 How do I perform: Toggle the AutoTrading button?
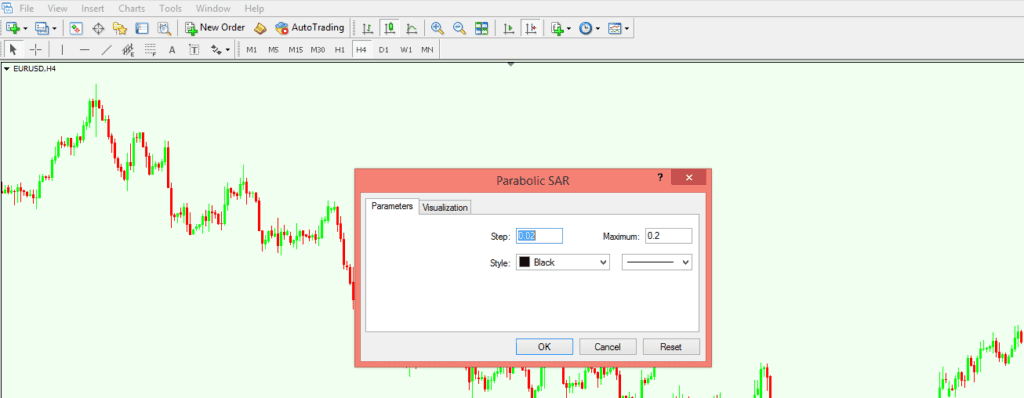(x=310, y=28)
